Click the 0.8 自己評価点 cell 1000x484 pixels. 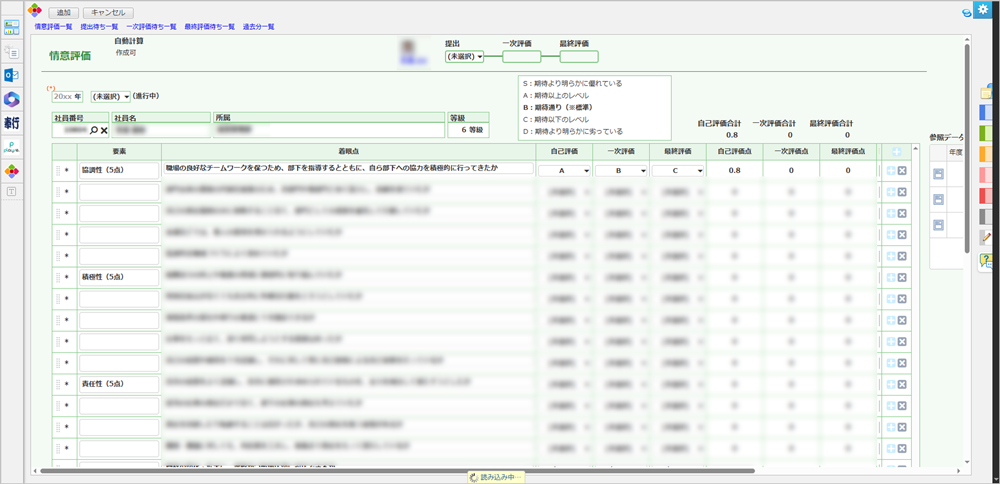pyautogui.click(x=735, y=171)
